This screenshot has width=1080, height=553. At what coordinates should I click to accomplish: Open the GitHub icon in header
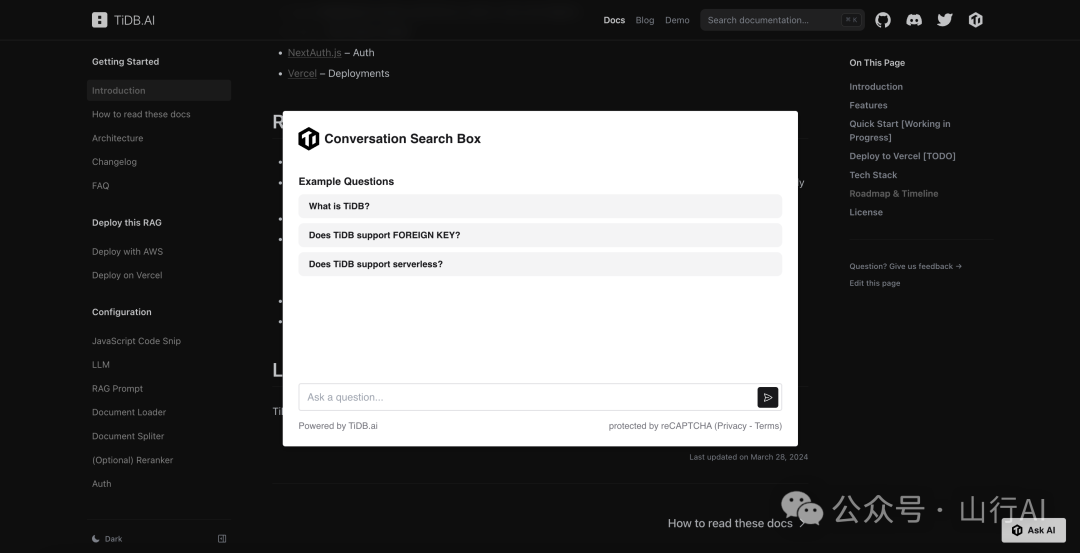point(882,20)
